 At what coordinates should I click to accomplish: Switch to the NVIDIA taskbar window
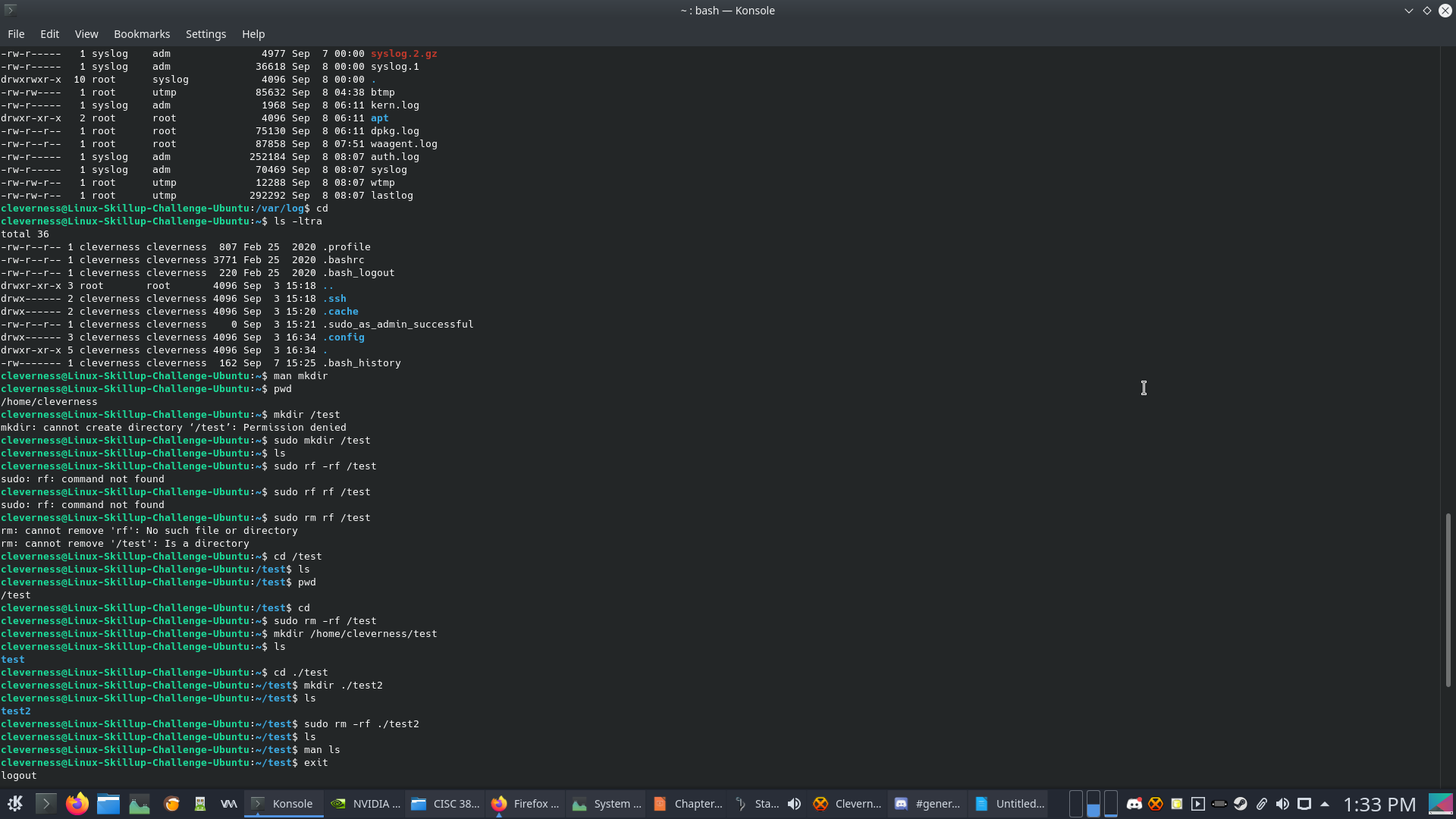point(366,804)
